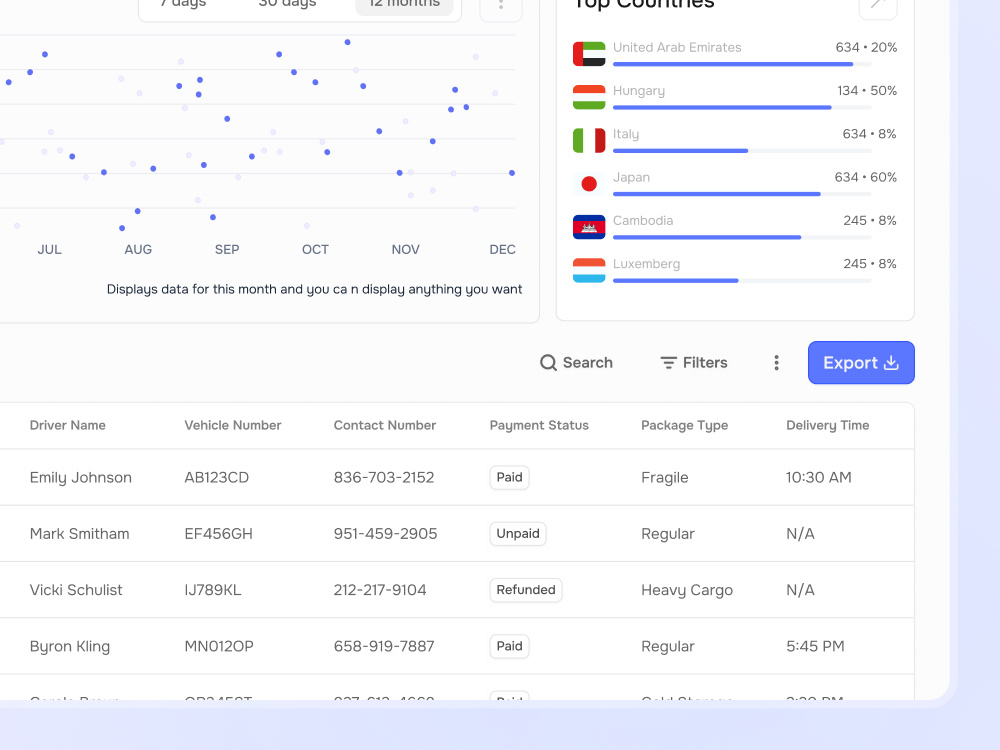The image size is (1000, 750).
Task: Open the Search field
Action: coord(576,362)
